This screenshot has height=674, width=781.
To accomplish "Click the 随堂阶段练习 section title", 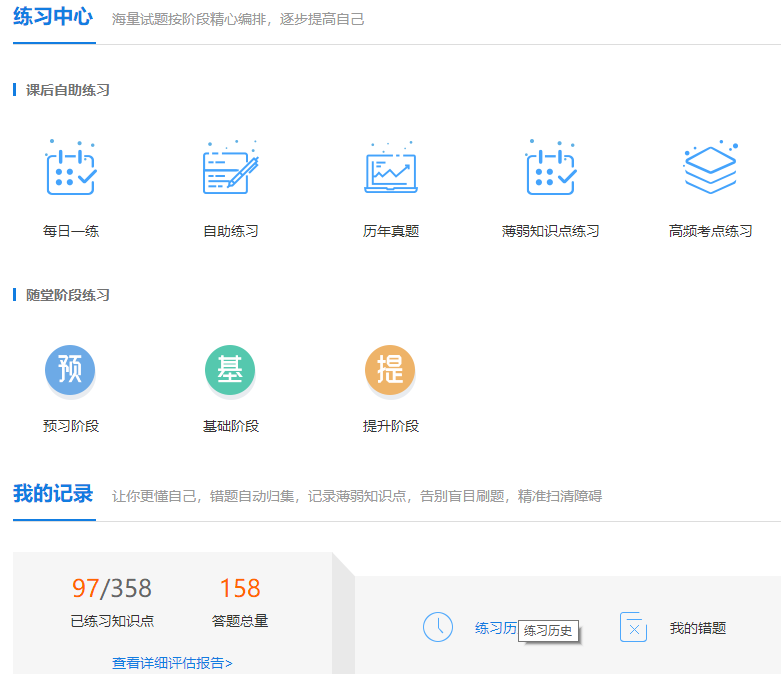I will 67,295.
